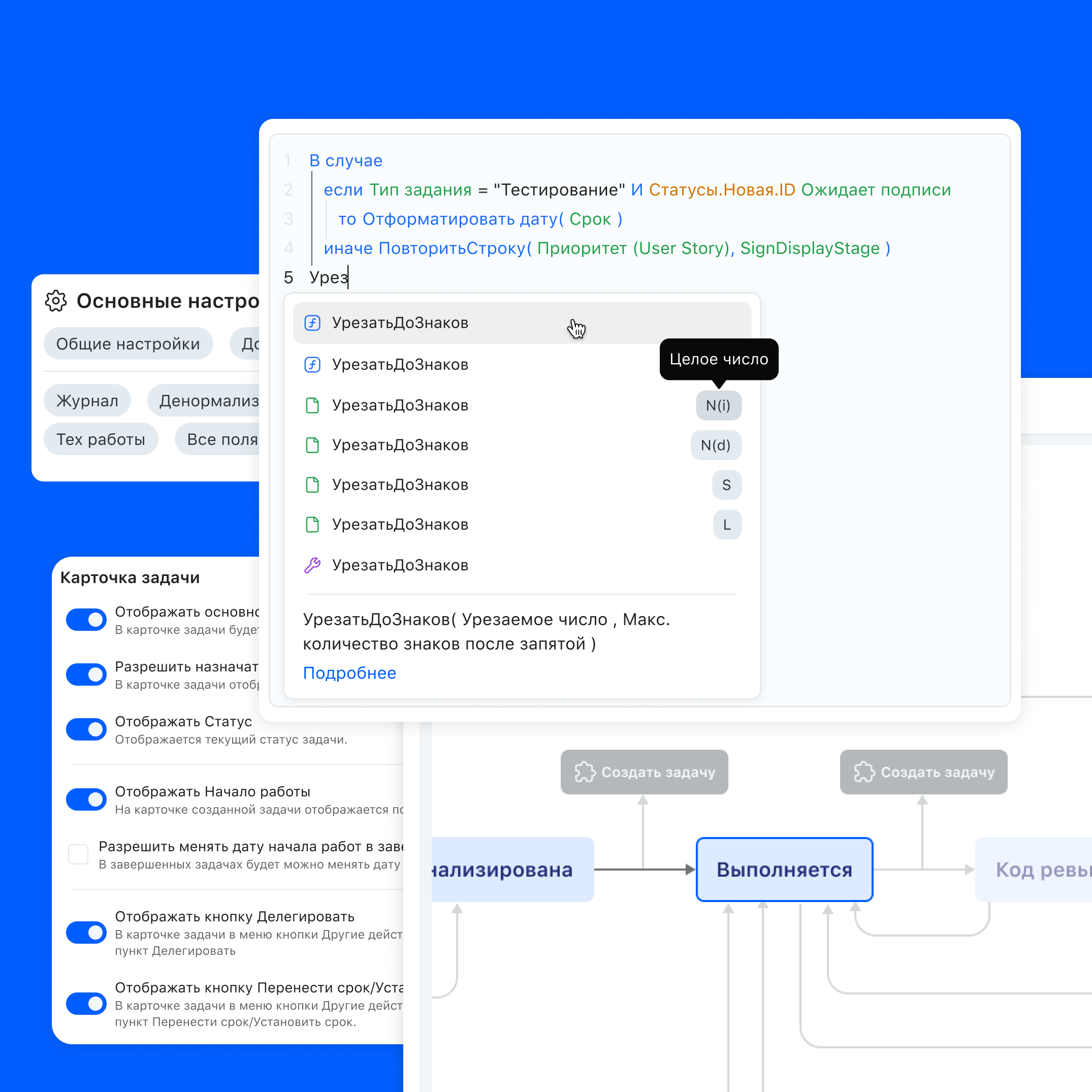1092x1092 pixels.
Task: Click the puzzle icon on left Создать задачу
Action: click(x=585, y=772)
